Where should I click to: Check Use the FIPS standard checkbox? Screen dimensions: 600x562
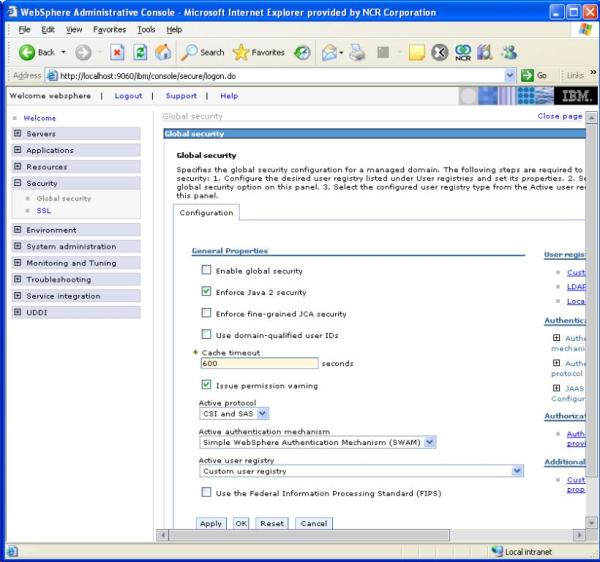[206, 492]
